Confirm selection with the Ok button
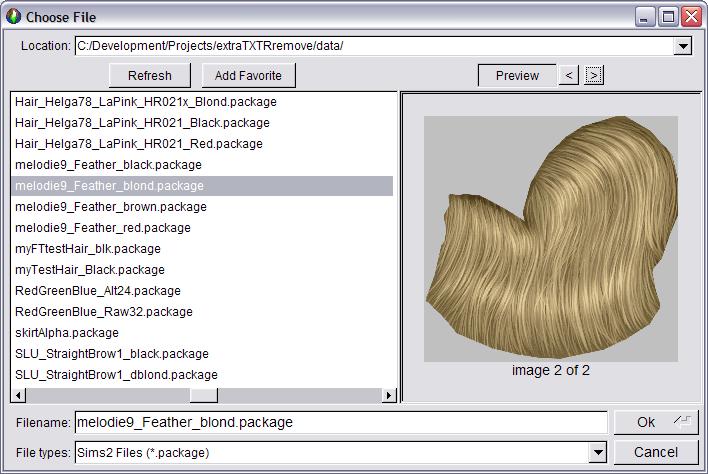Screen dimensions: 708x474 [656, 422]
